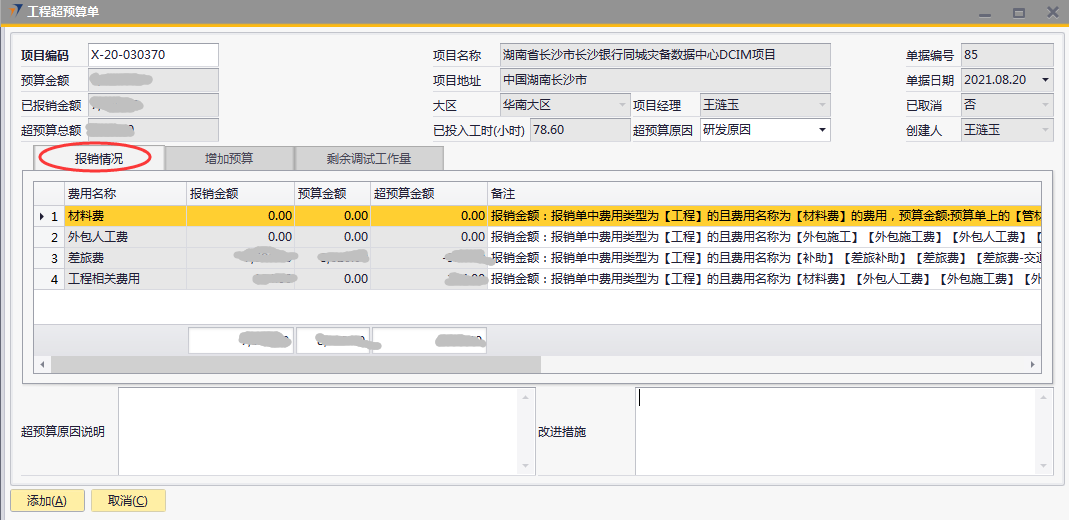Open the 创建人 dropdown
This screenshot has height=520, width=1069.
[x=1045, y=130]
